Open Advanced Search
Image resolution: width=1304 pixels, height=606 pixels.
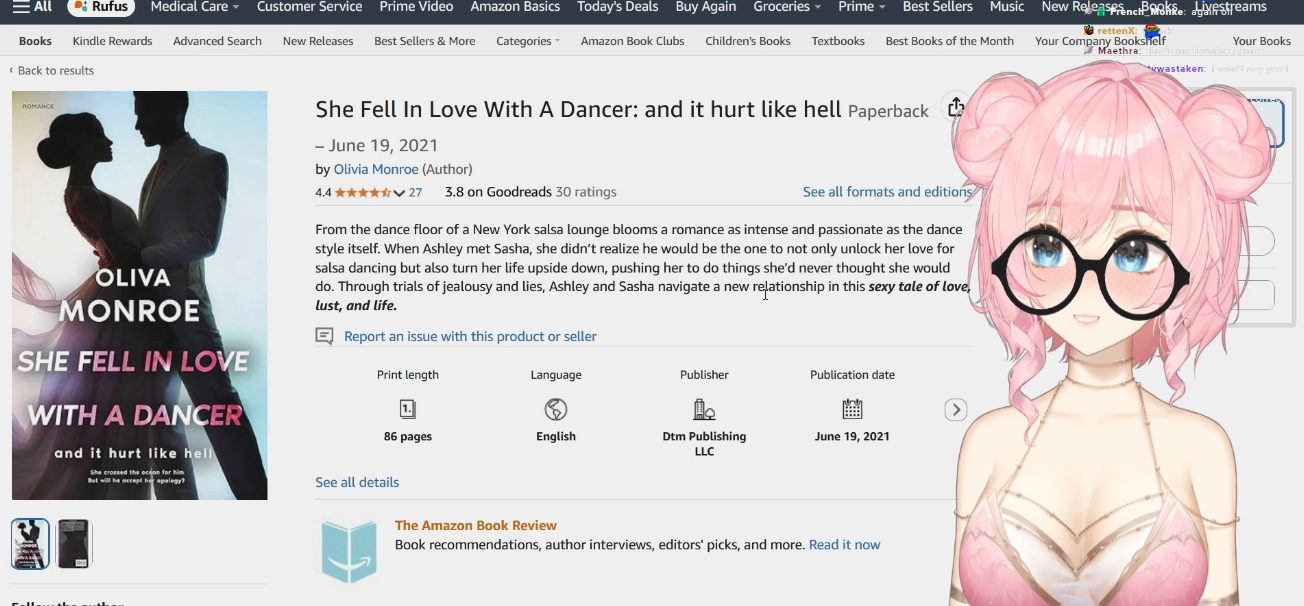coord(217,41)
